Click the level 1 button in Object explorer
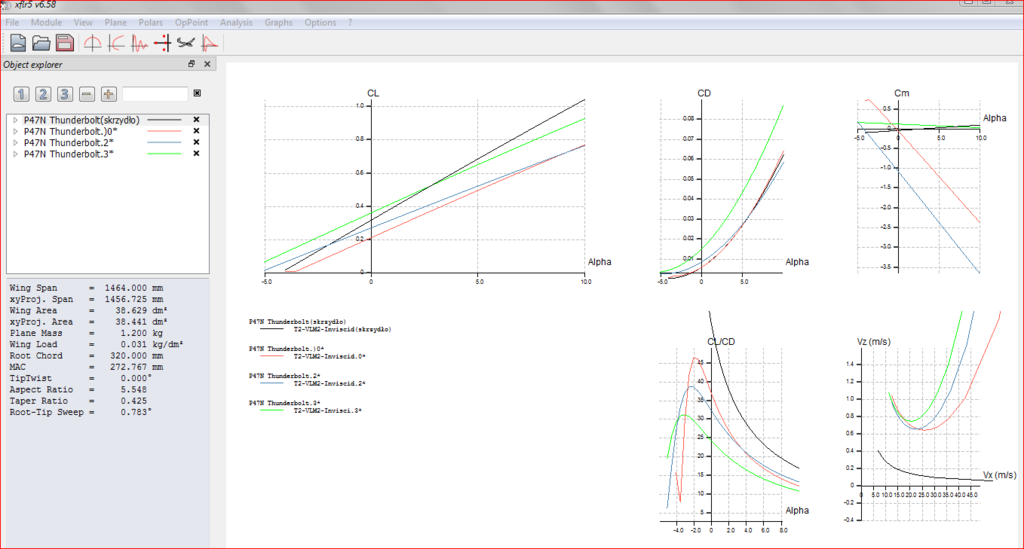1024x549 pixels. (x=21, y=94)
